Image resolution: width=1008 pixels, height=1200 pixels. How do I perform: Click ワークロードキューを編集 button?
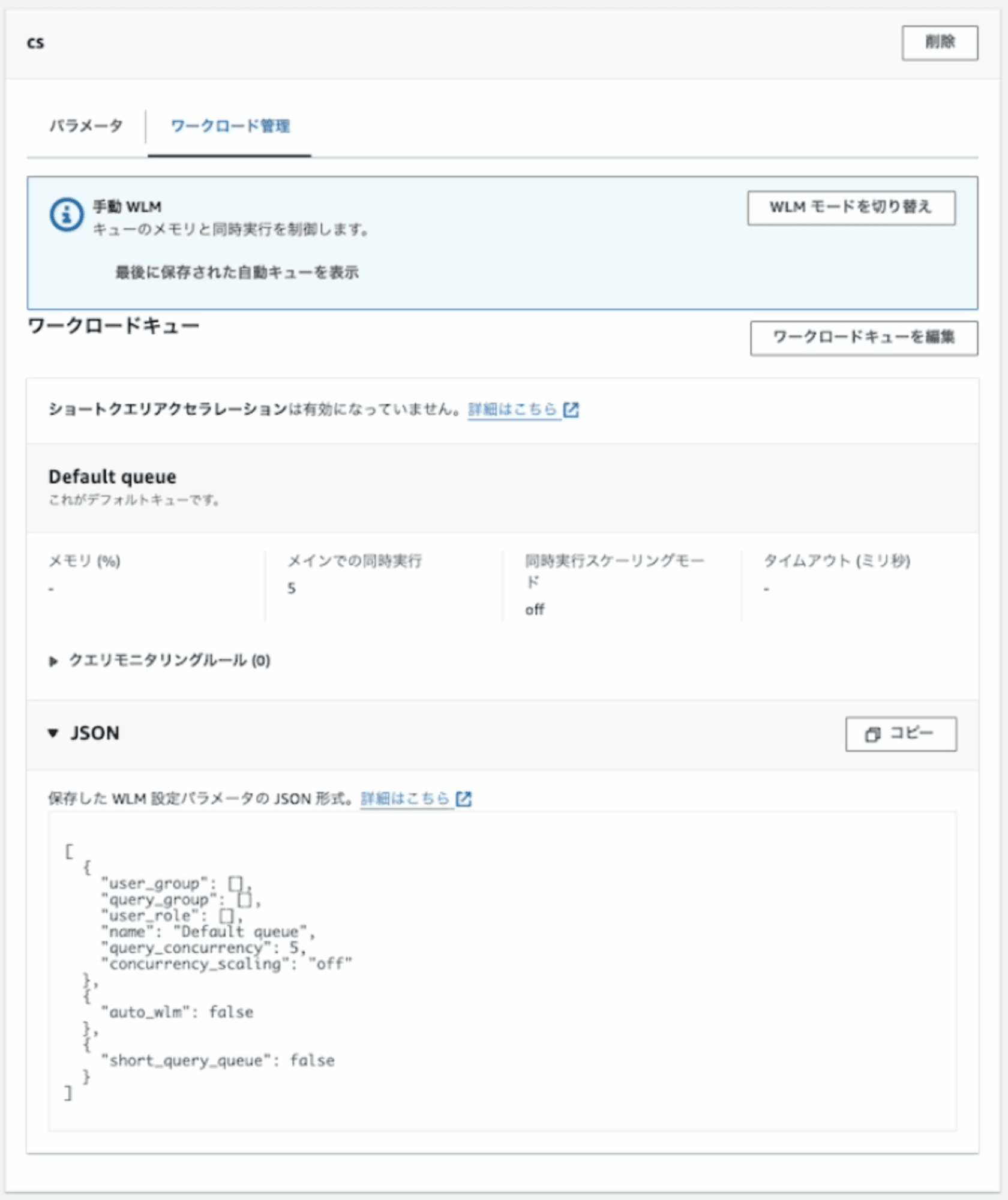(863, 338)
